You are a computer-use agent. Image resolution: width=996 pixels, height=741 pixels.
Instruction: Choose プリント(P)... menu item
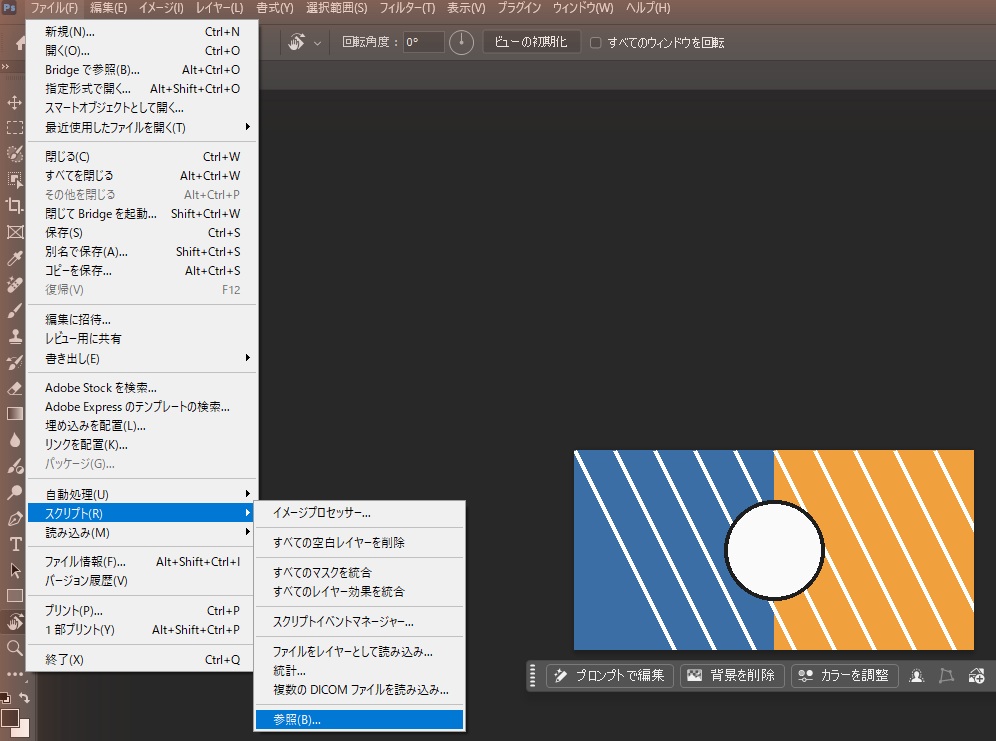tap(142, 610)
